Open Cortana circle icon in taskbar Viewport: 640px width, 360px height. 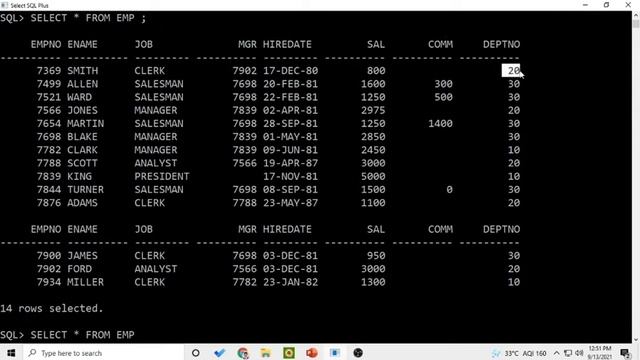[196, 353]
